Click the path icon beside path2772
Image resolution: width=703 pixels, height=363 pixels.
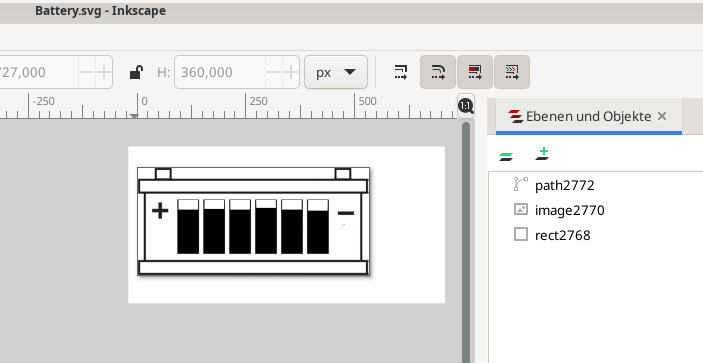521,184
